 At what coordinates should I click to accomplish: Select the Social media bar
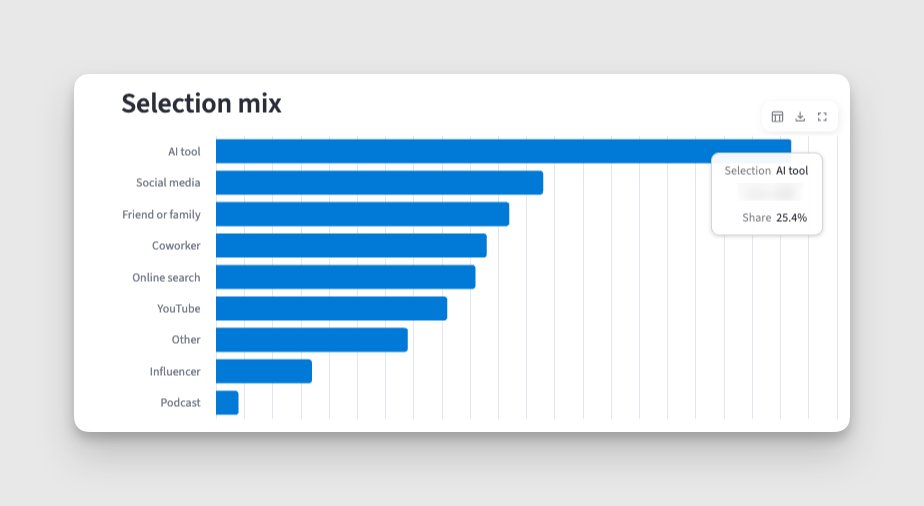point(380,183)
